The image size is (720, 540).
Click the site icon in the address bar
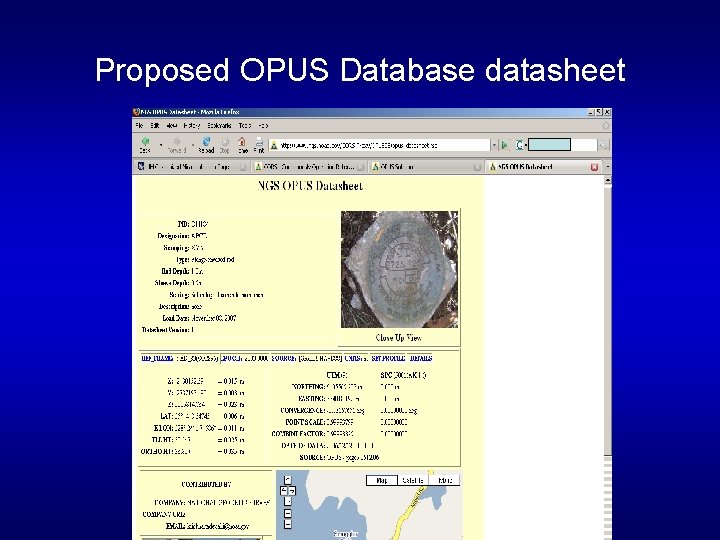[x=274, y=145]
